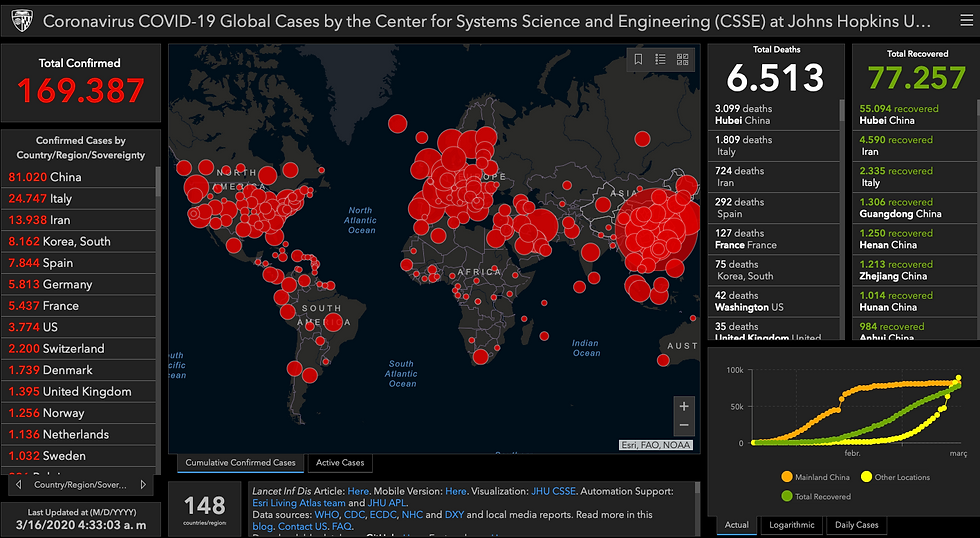Viewport: 980px width, 538px height.
Task: Select Switzerland in confirmed cases list
Action: coord(78,349)
